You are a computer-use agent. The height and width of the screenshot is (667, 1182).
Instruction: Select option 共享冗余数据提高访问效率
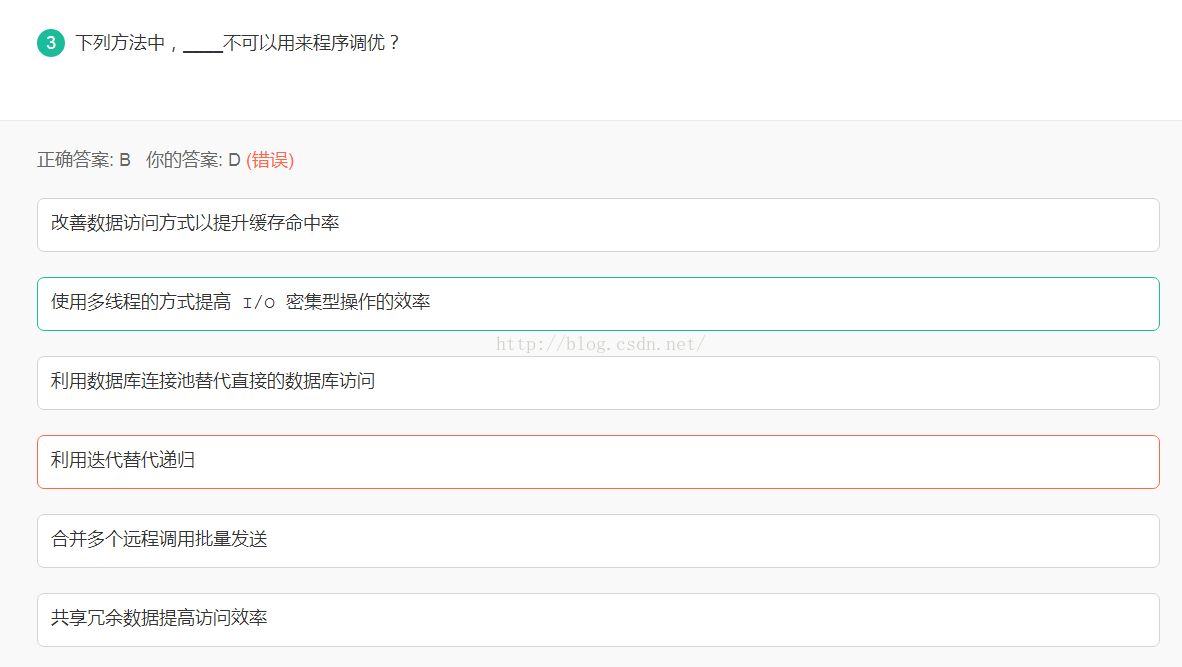[597, 619]
